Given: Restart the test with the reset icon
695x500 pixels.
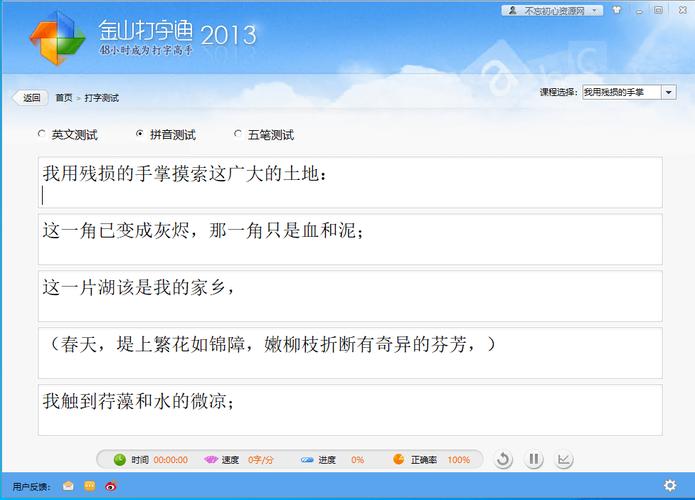Looking at the screenshot, I should [x=503, y=459].
